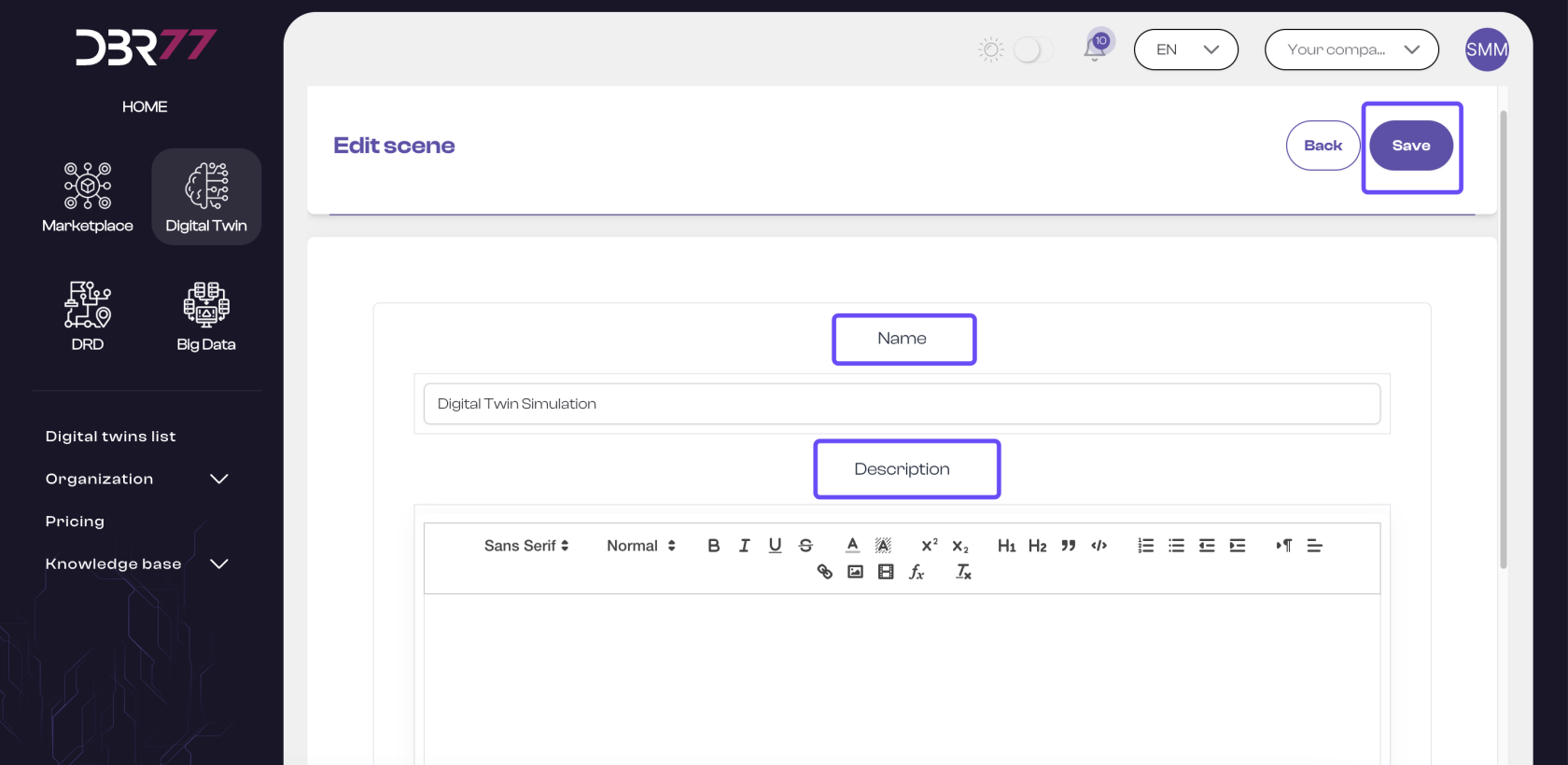Open the SMM user avatar menu
Image resolution: width=1568 pixels, height=765 pixels.
click(x=1487, y=49)
